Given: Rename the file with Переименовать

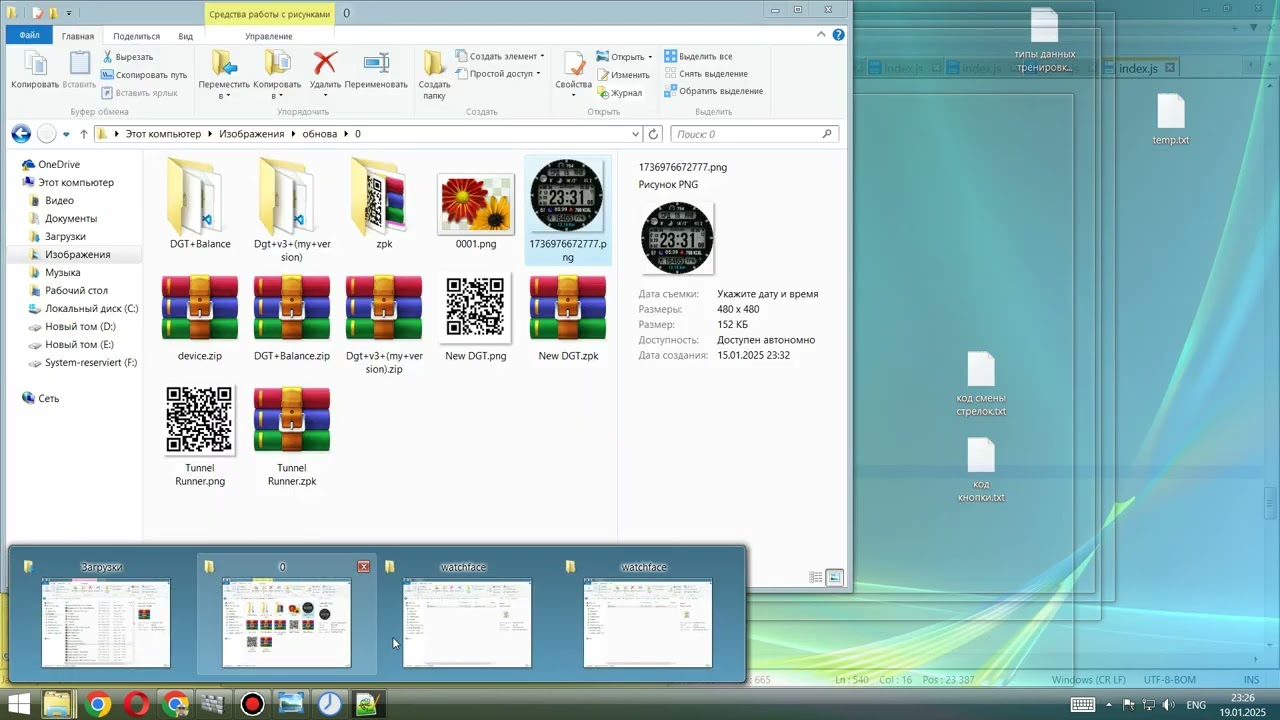Looking at the screenshot, I should click(376, 70).
